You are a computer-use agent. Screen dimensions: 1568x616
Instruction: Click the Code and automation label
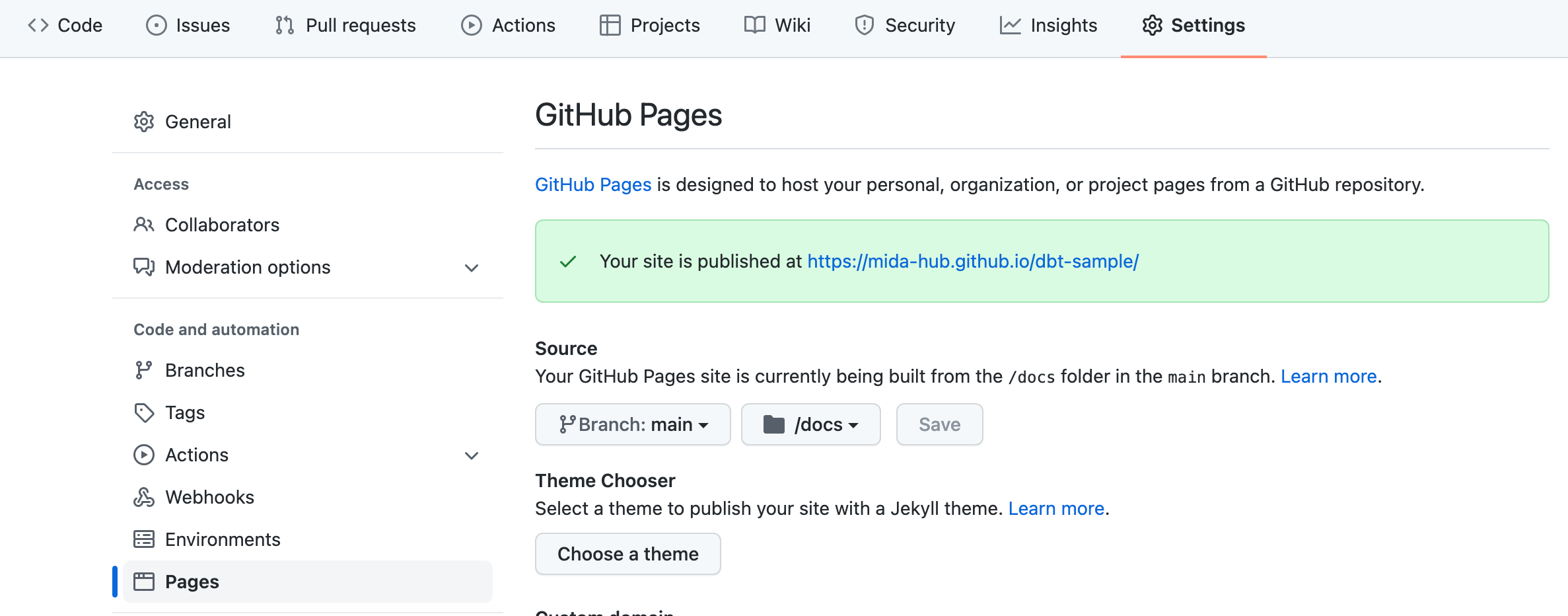(216, 330)
